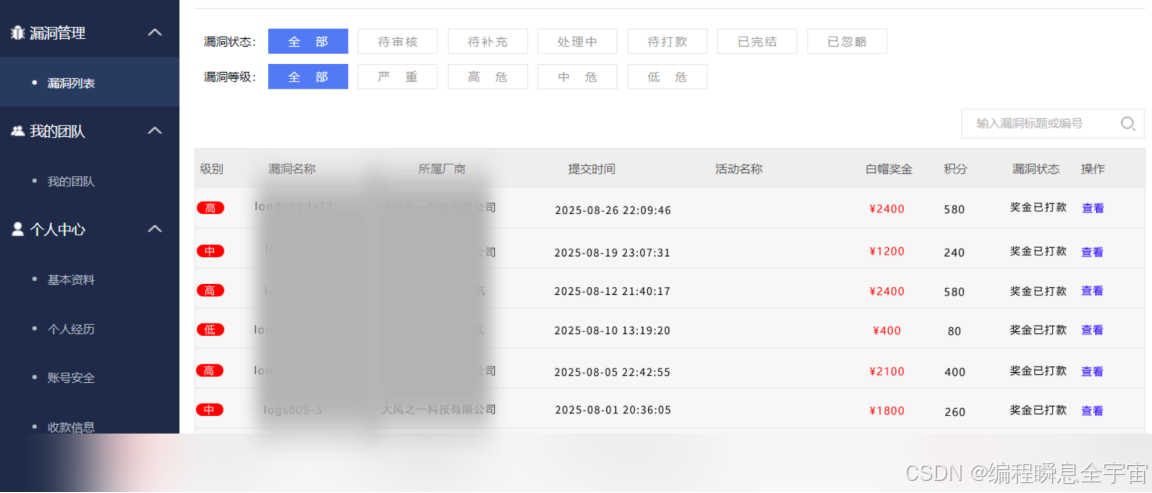Click 查看 for the 2025-08-05 row

pos(1092,372)
